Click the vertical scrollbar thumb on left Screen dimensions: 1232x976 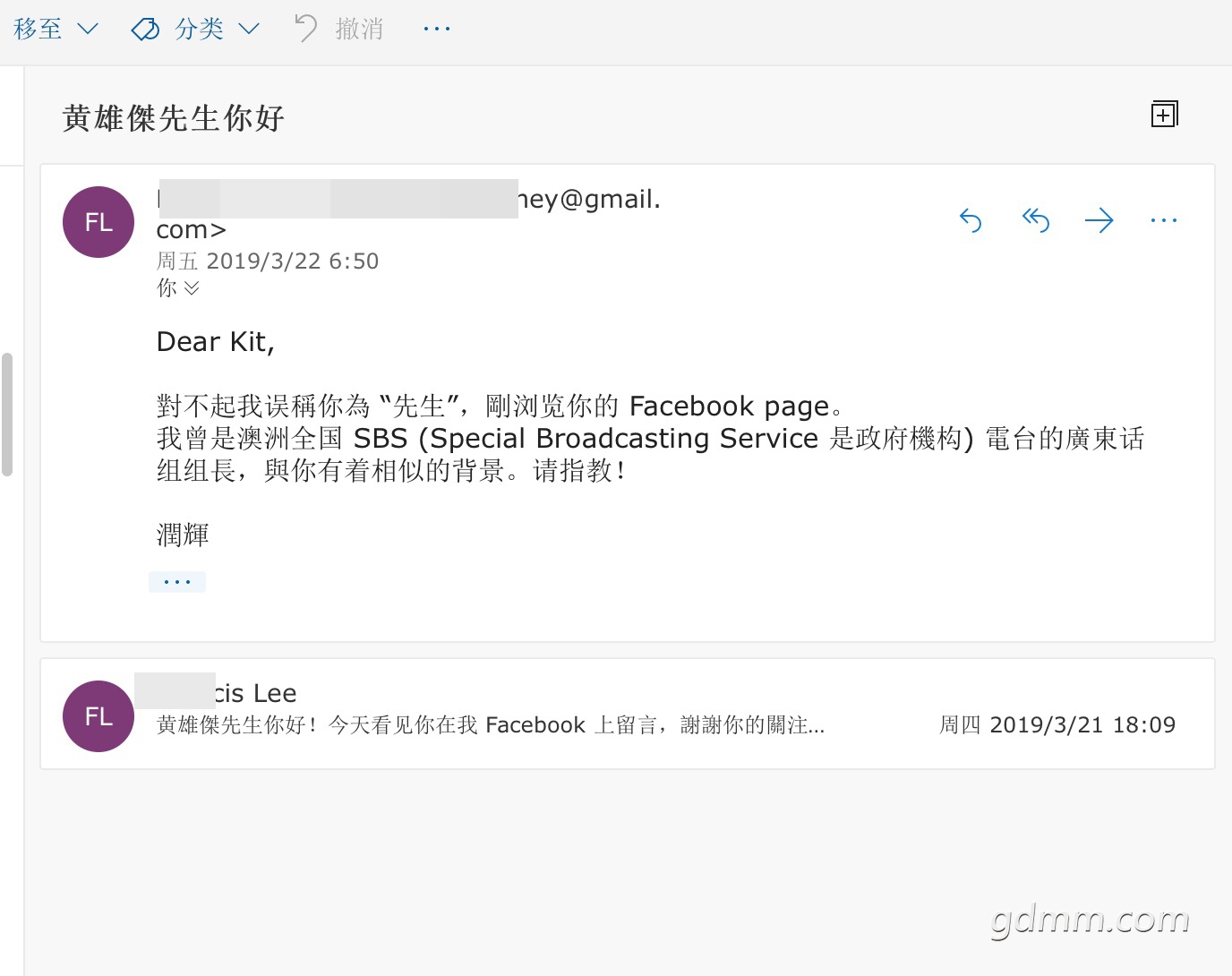click(x=6, y=415)
